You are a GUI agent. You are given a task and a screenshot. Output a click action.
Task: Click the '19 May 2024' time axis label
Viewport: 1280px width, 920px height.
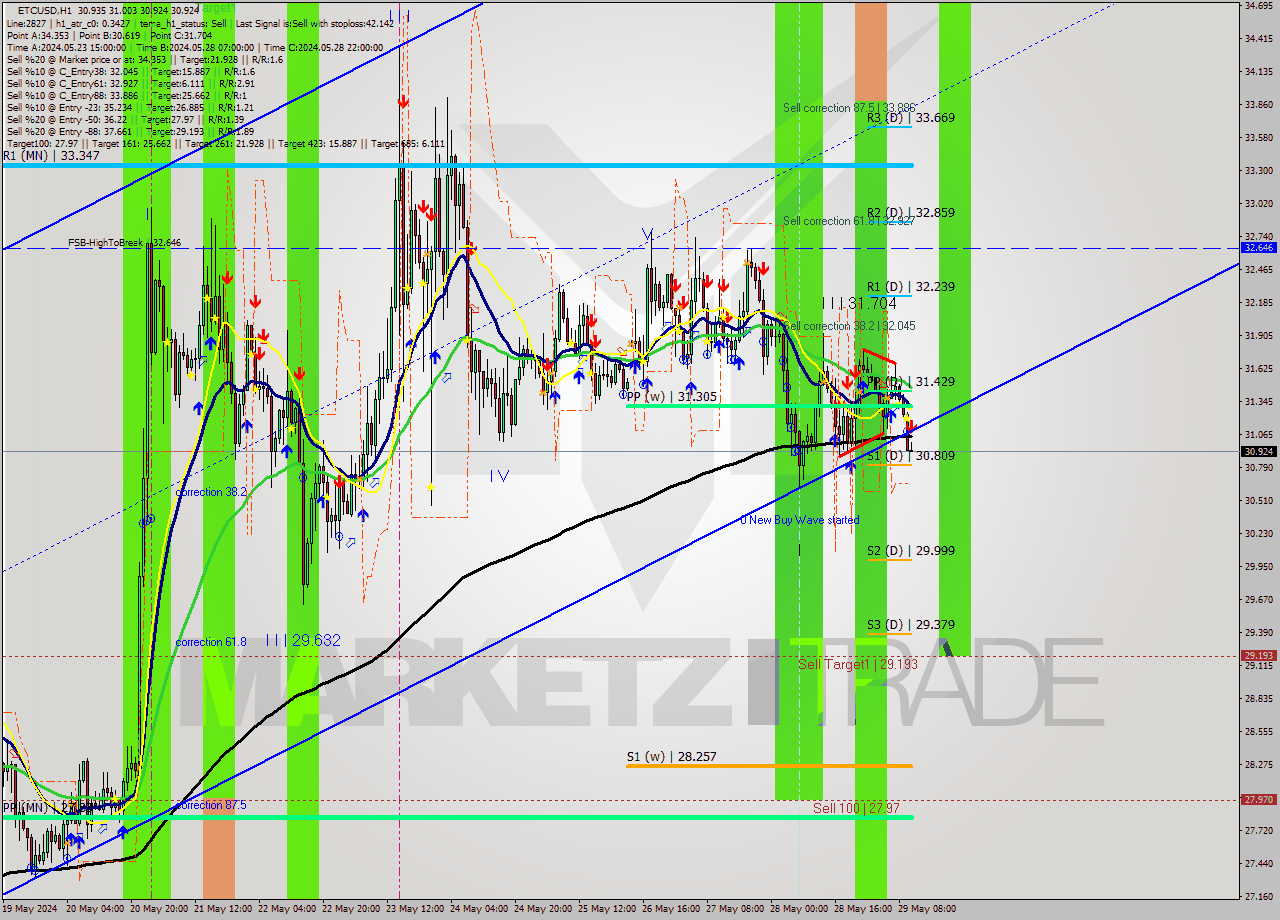pyautogui.click(x=30, y=909)
